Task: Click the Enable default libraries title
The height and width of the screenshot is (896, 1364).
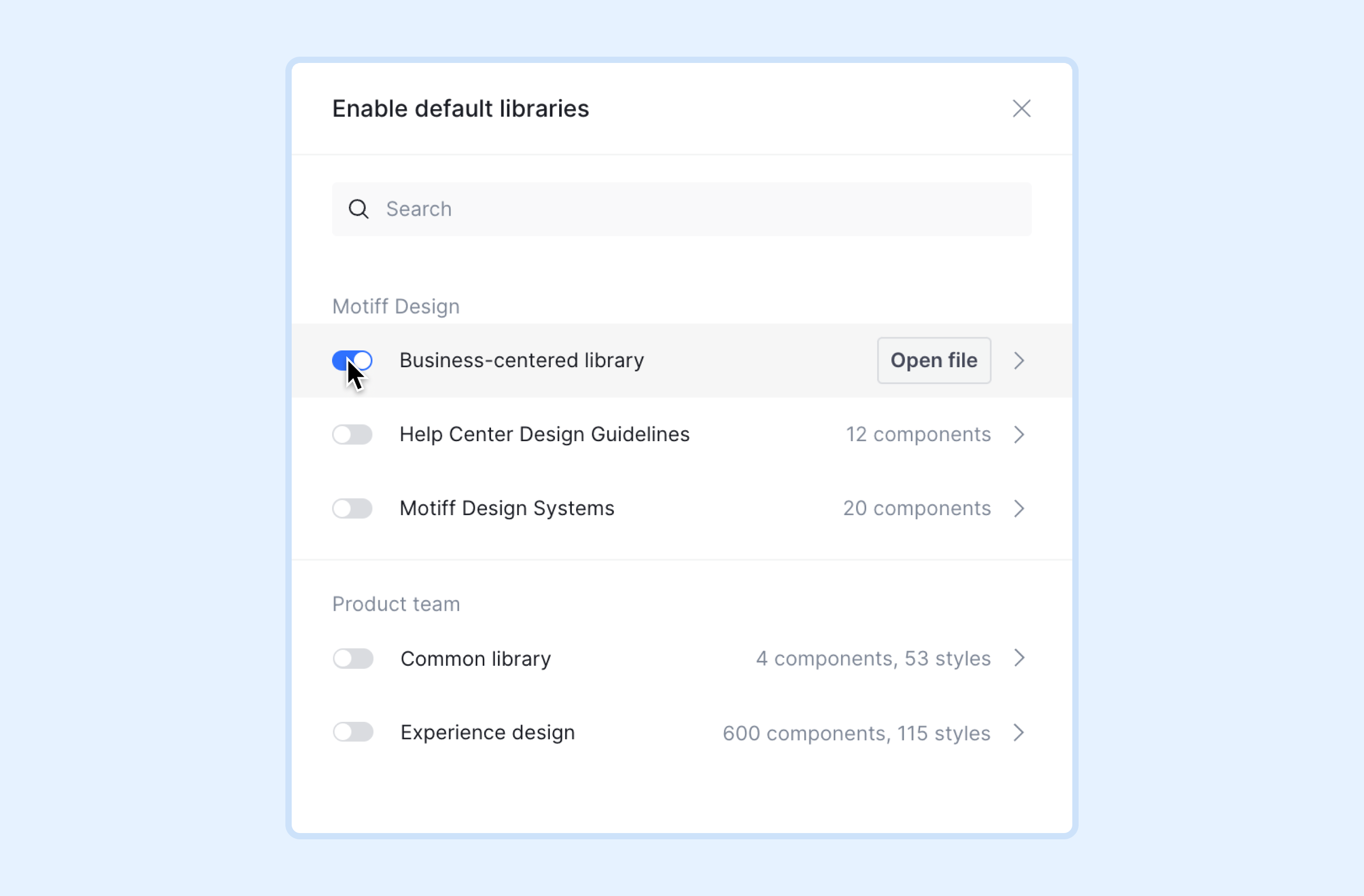Action: pos(461,109)
